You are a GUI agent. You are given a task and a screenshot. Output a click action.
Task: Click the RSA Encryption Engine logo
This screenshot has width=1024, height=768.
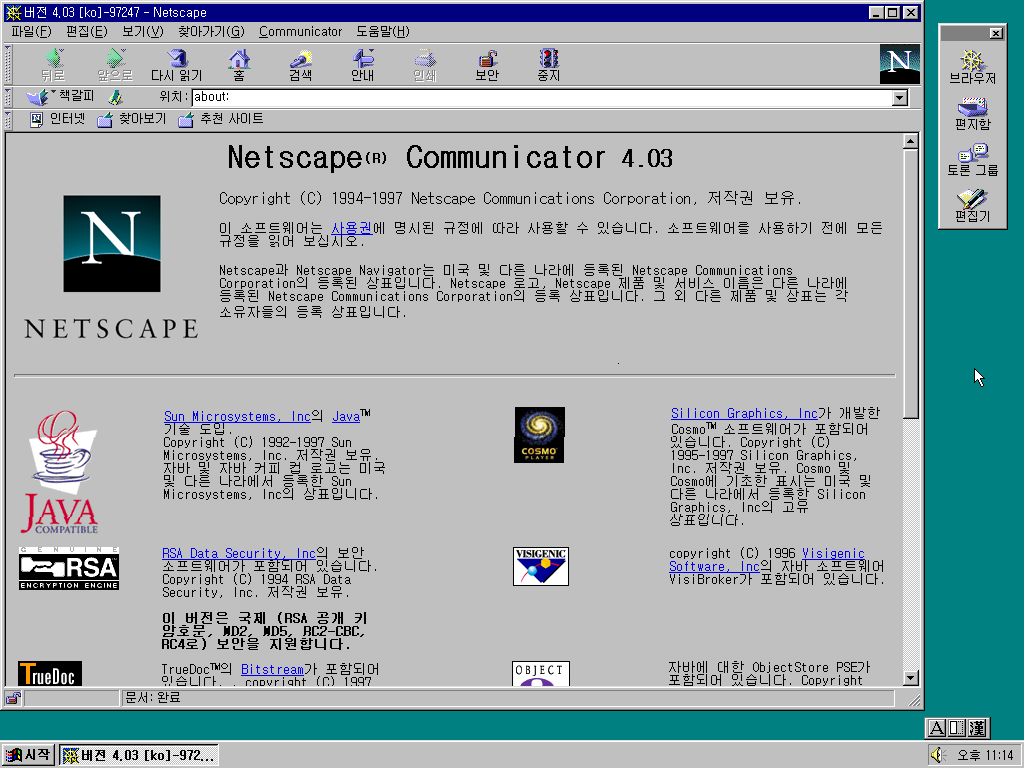[x=69, y=569]
